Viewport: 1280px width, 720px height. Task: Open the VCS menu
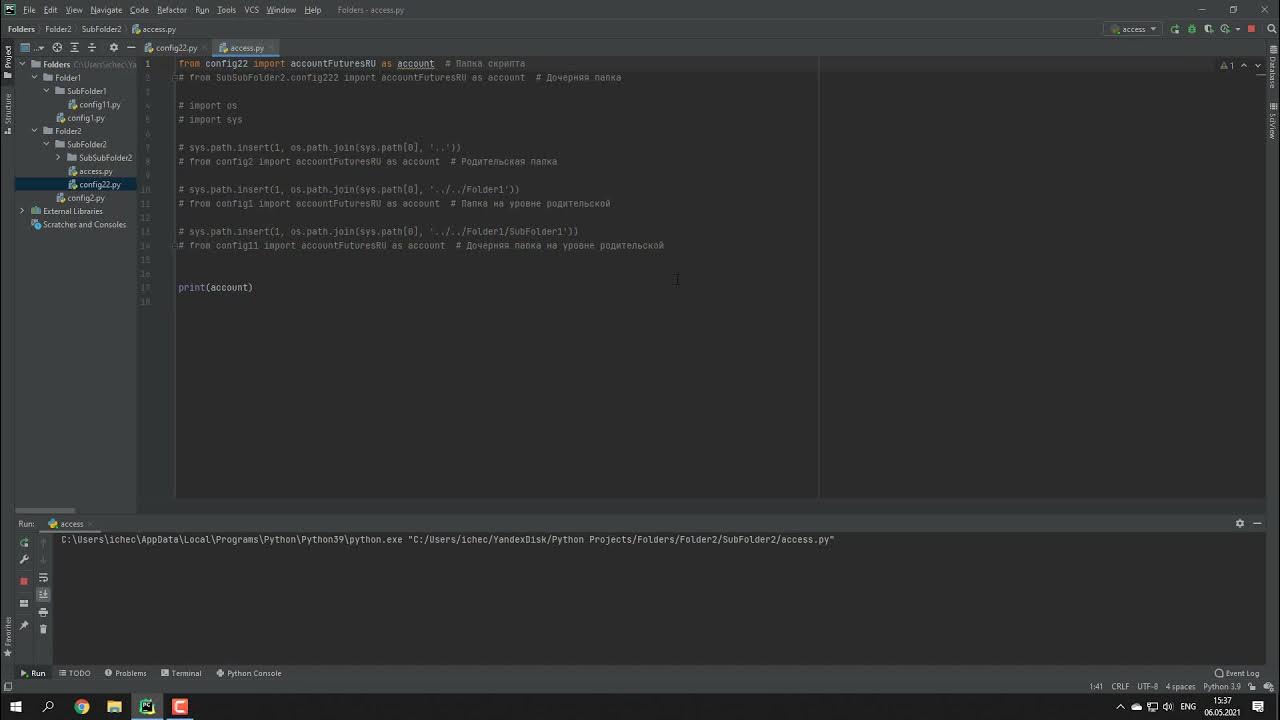coord(251,10)
